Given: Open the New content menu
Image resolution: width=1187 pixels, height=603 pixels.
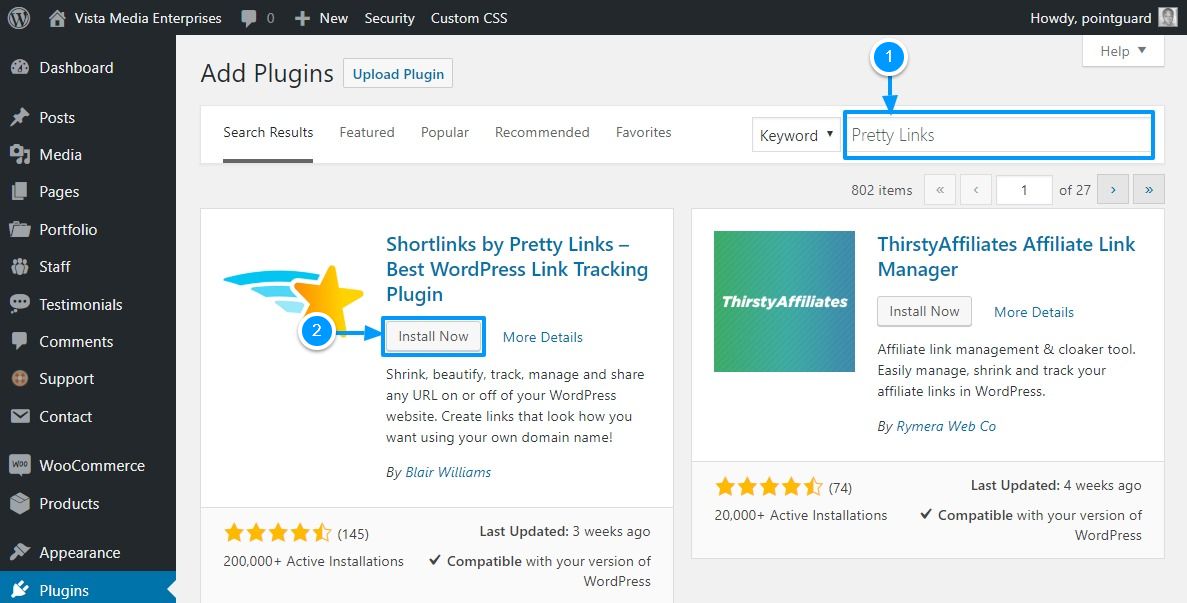Looking at the screenshot, I should (x=321, y=18).
